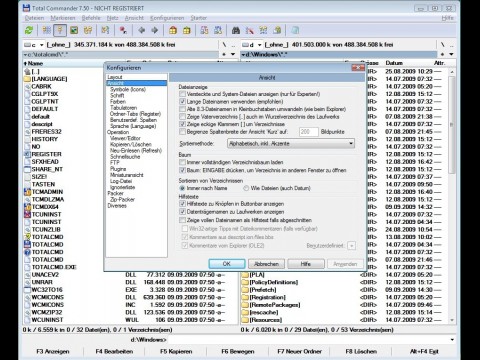Select 'Farben' in the configuration list
This screenshot has width=480, height=360.
click(118, 101)
